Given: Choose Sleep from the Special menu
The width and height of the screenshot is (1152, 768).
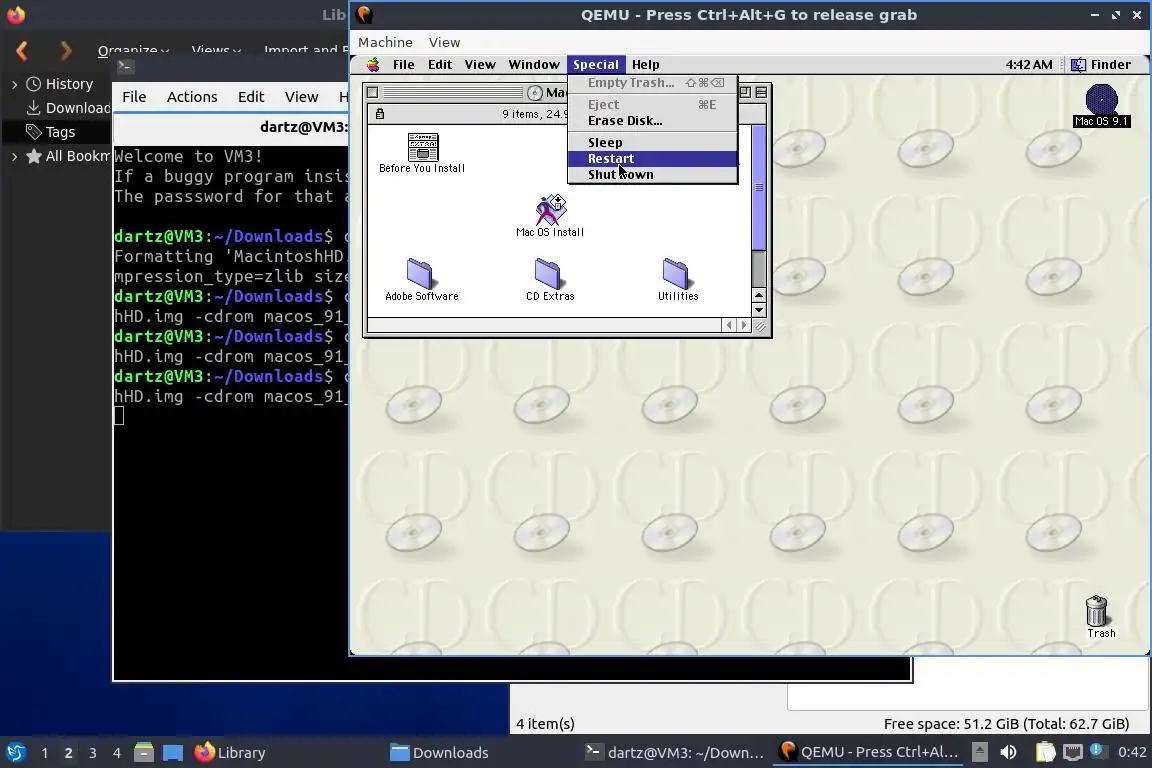Looking at the screenshot, I should point(652,143).
